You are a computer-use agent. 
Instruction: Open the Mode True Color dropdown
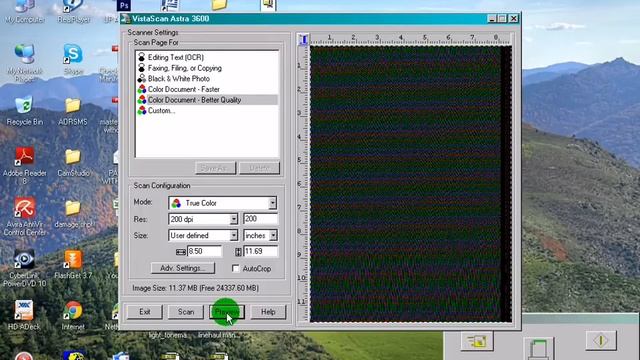tap(272, 203)
